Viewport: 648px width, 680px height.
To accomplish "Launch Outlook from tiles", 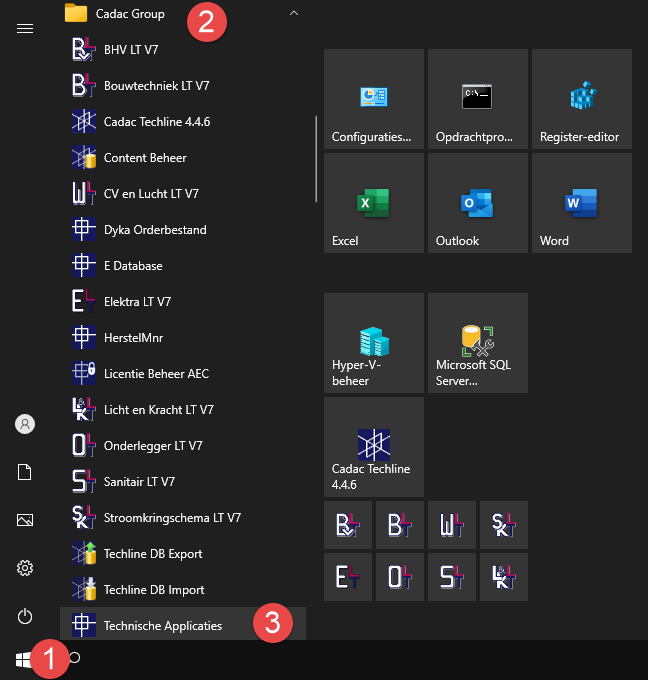I will click(x=478, y=203).
